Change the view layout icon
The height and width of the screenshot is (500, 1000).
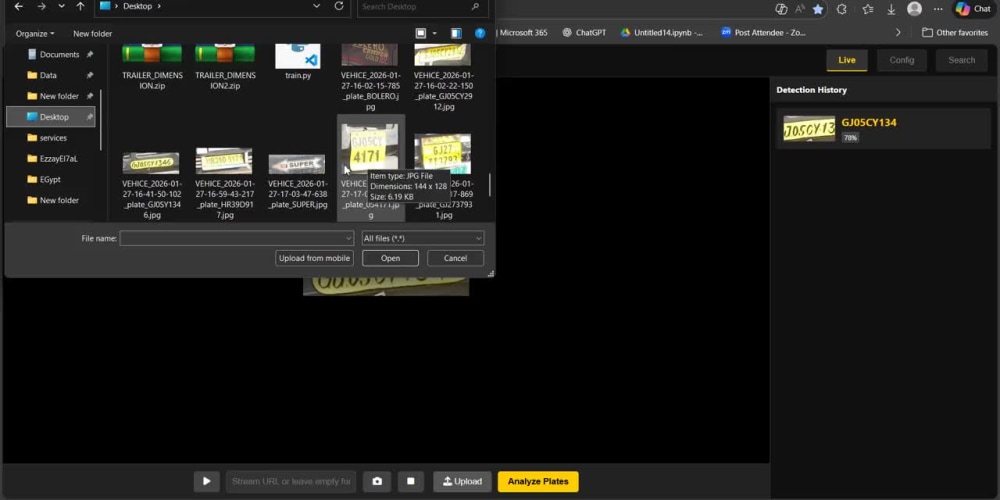tap(420, 33)
